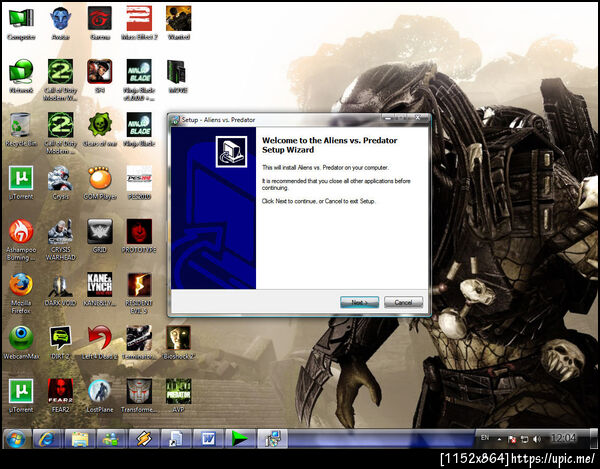Click the setup installer taskbar button
The width and height of the screenshot is (600, 469).
(x=272, y=439)
